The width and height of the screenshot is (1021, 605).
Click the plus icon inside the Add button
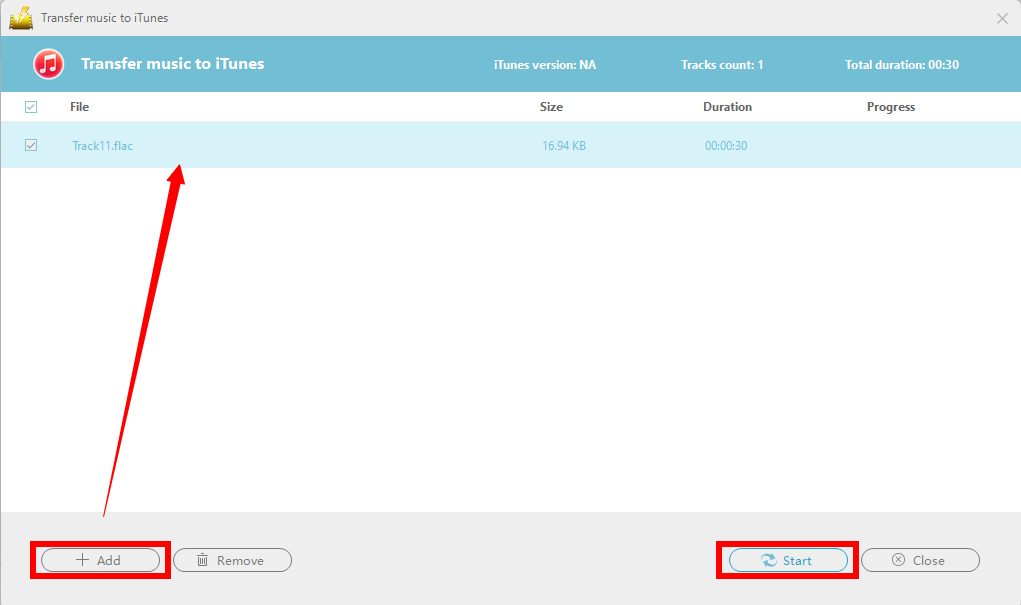[x=82, y=560]
